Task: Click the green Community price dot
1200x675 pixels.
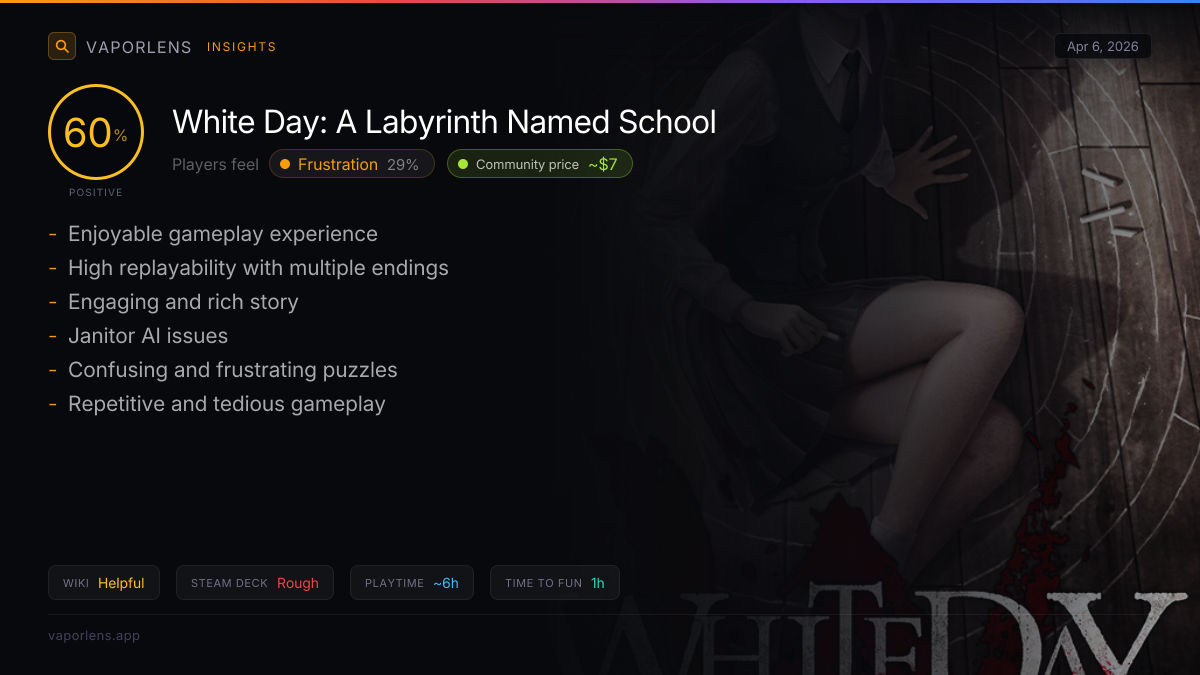Action: tap(463, 164)
